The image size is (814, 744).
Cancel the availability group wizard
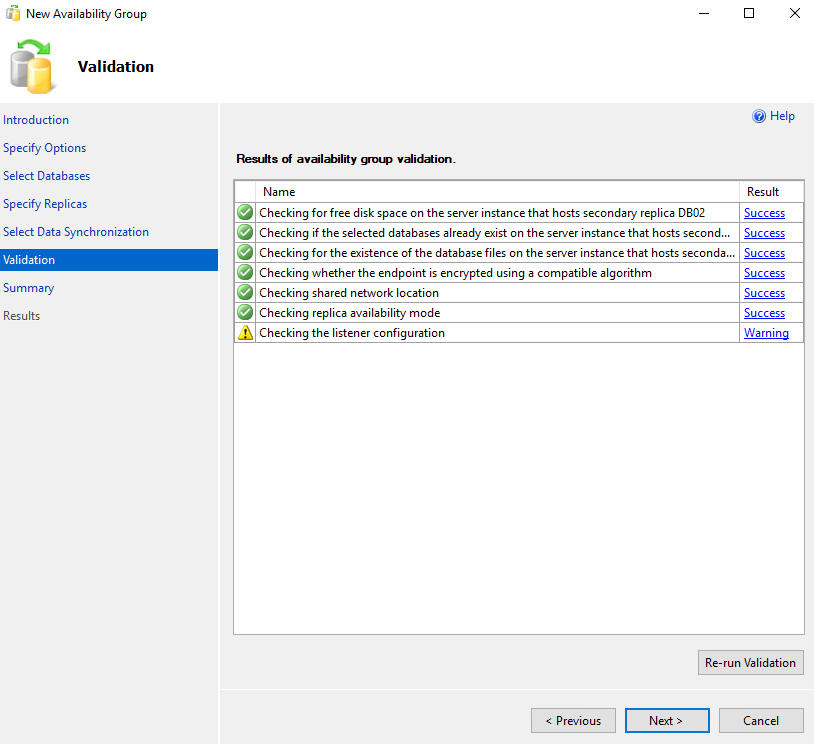pyautogui.click(x=761, y=721)
